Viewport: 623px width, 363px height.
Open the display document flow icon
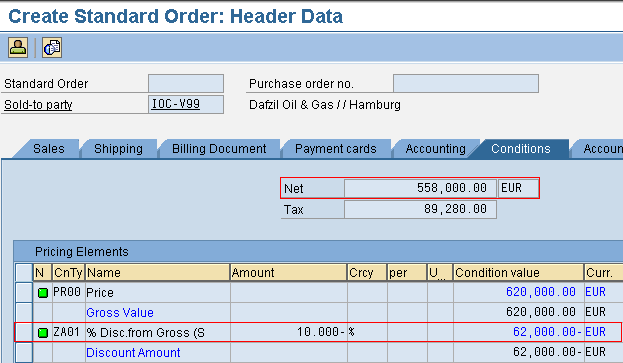52,48
